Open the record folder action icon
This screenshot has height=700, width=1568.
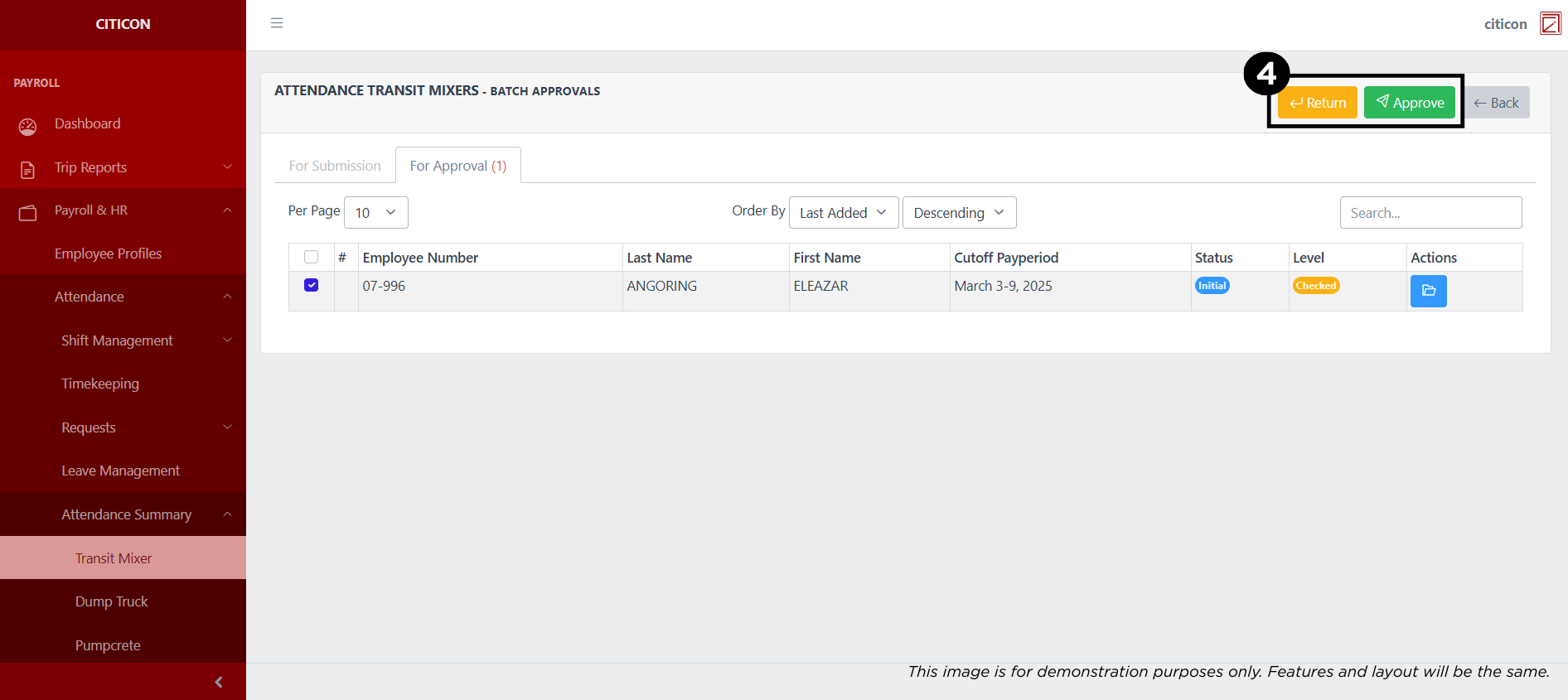1428,291
